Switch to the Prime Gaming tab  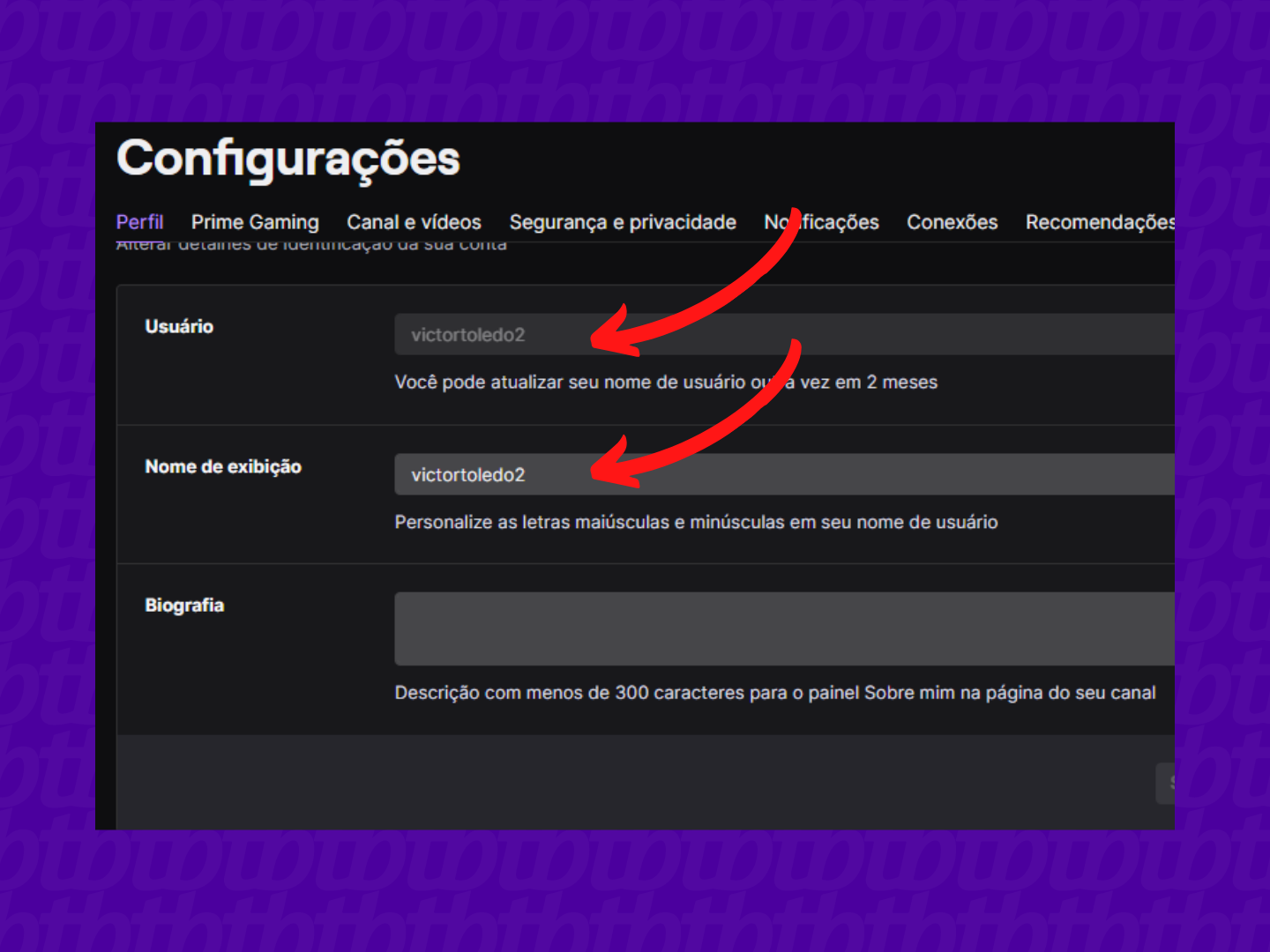255,222
